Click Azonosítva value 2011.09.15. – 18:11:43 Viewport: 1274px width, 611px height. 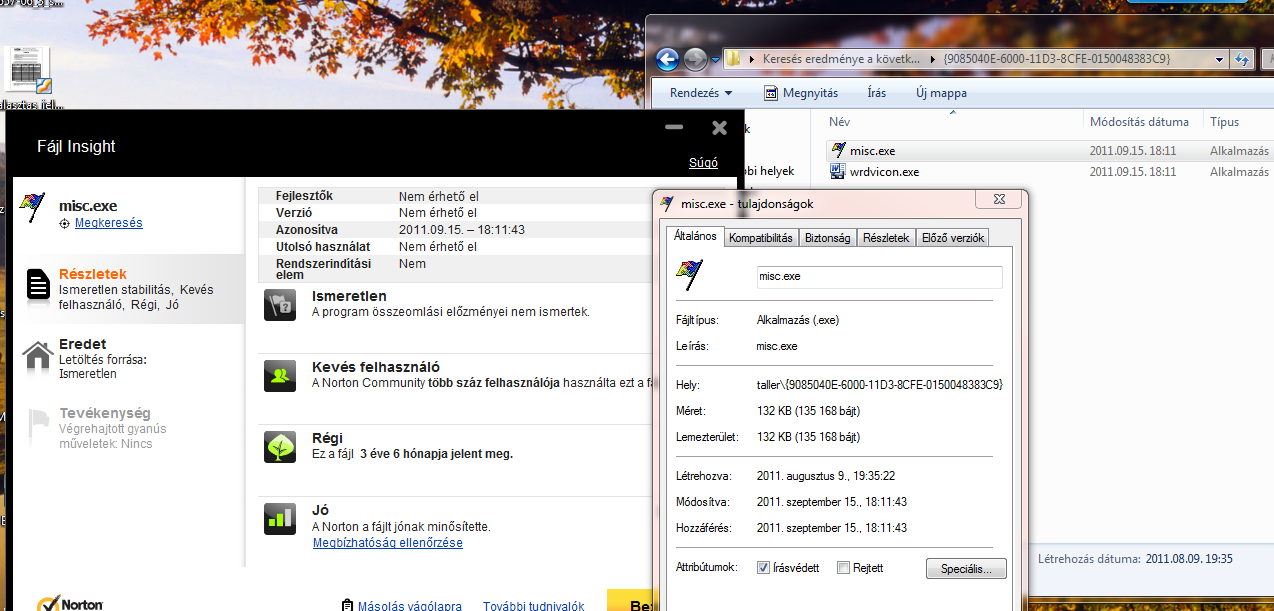coord(461,230)
